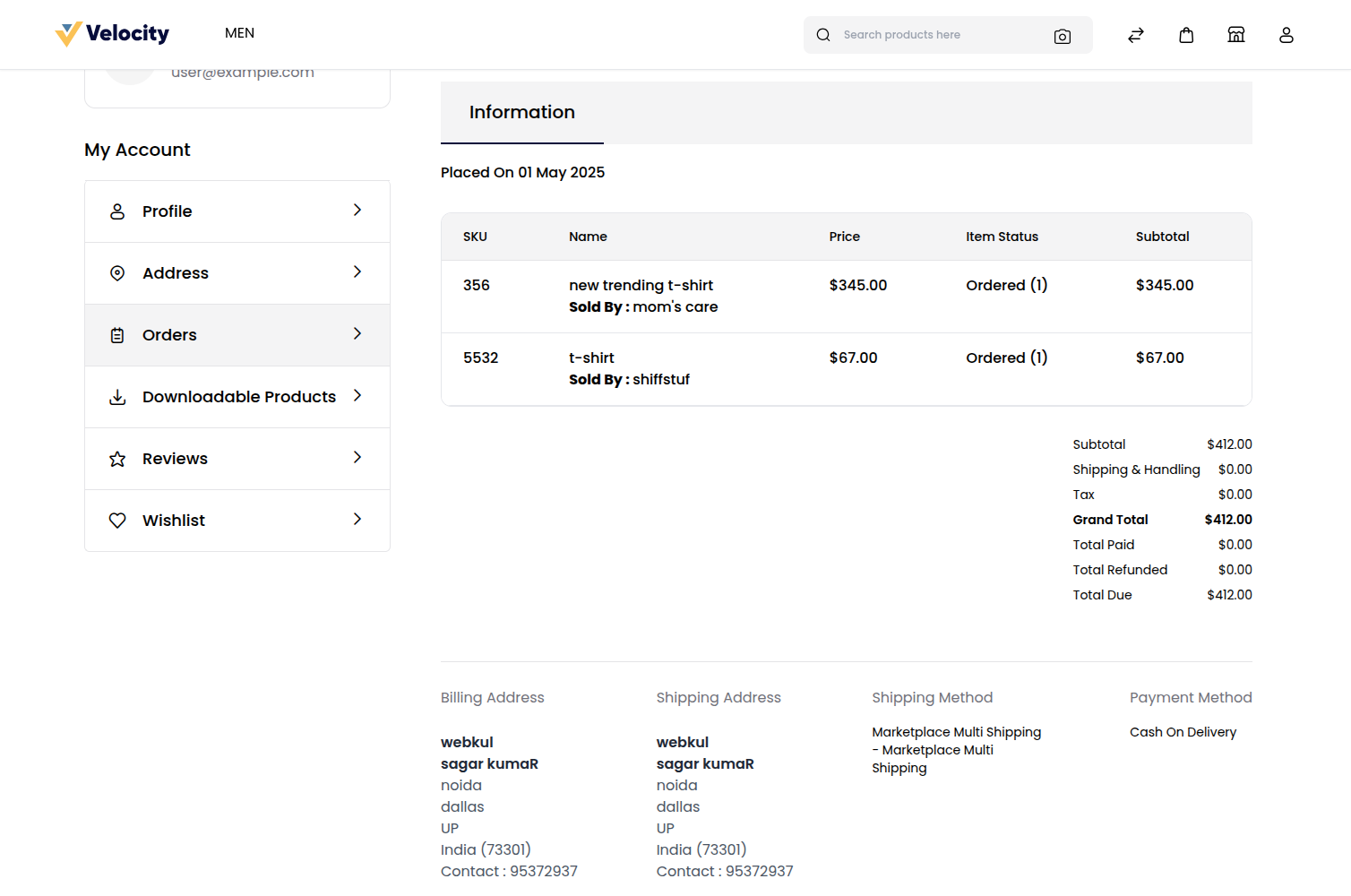Click the search magnifier icon
The height and width of the screenshot is (896, 1351).
click(823, 35)
